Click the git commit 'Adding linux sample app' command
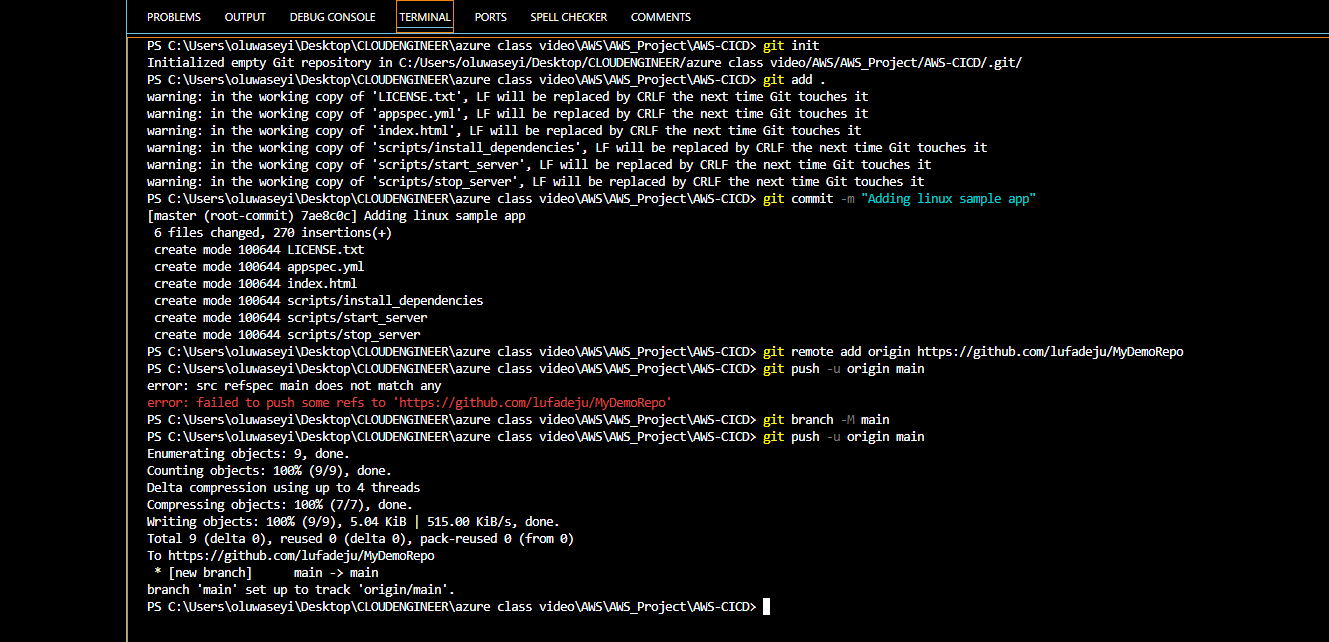Viewport: 1329px width, 642px height. 899,199
